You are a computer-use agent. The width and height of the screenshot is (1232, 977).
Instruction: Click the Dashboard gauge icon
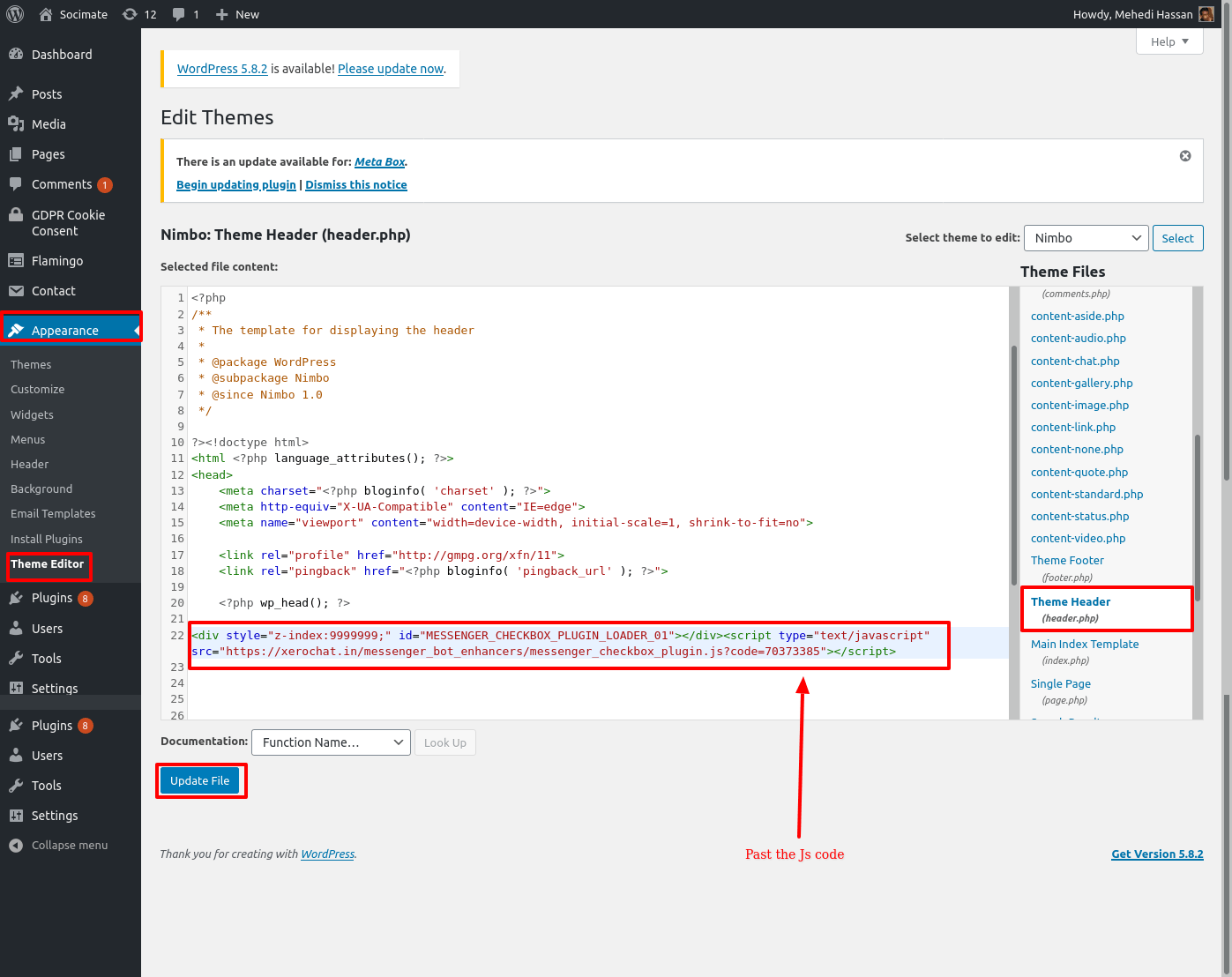pyautogui.click(x=16, y=54)
